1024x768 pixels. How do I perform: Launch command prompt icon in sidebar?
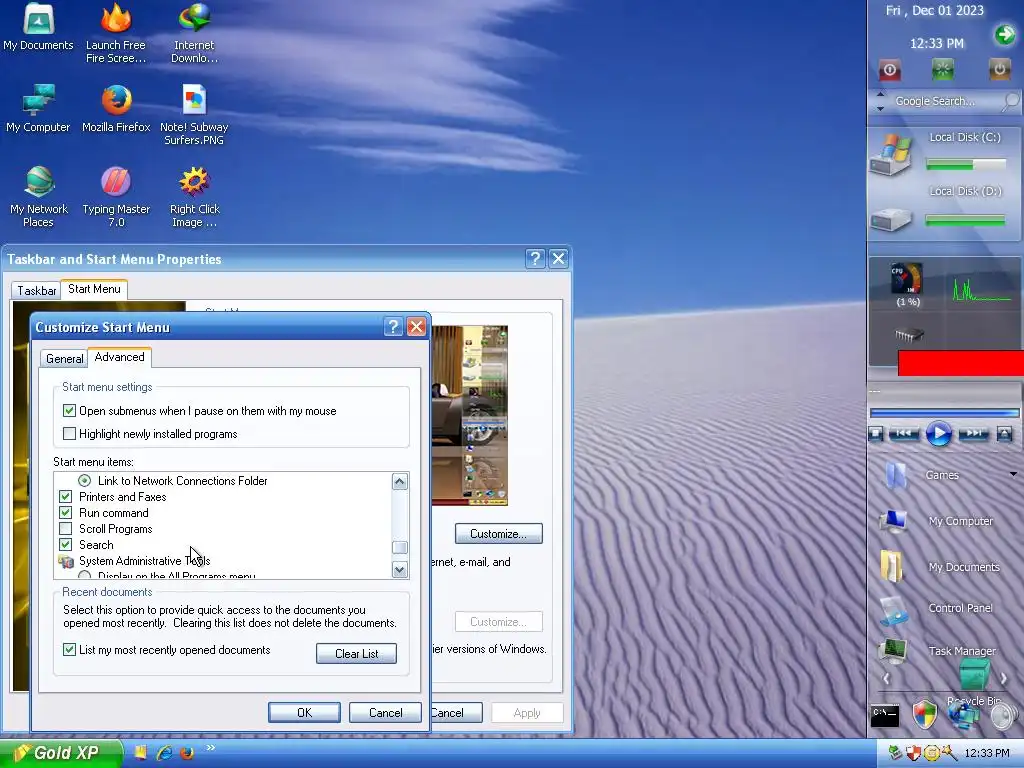point(885,715)
